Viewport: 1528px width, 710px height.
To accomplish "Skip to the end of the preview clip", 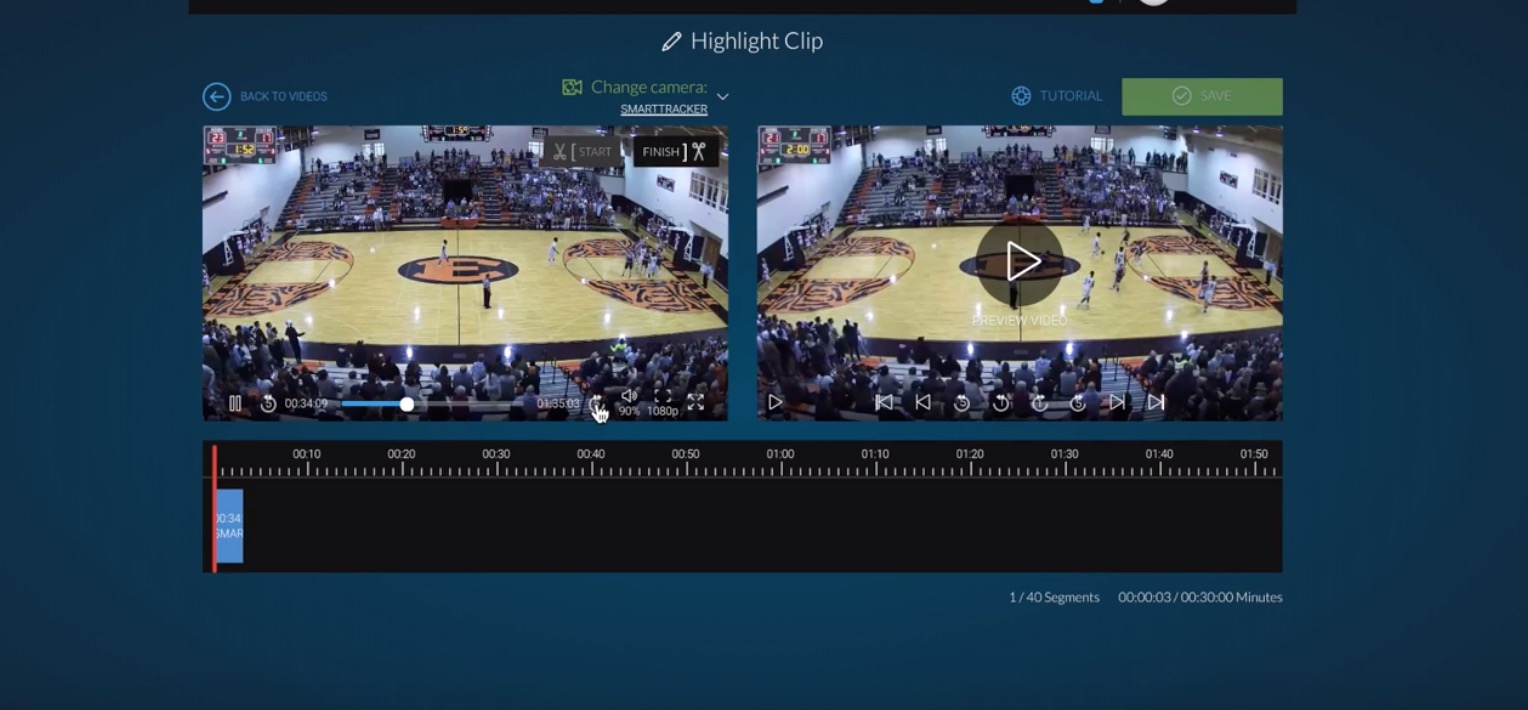I will 1157,402.
